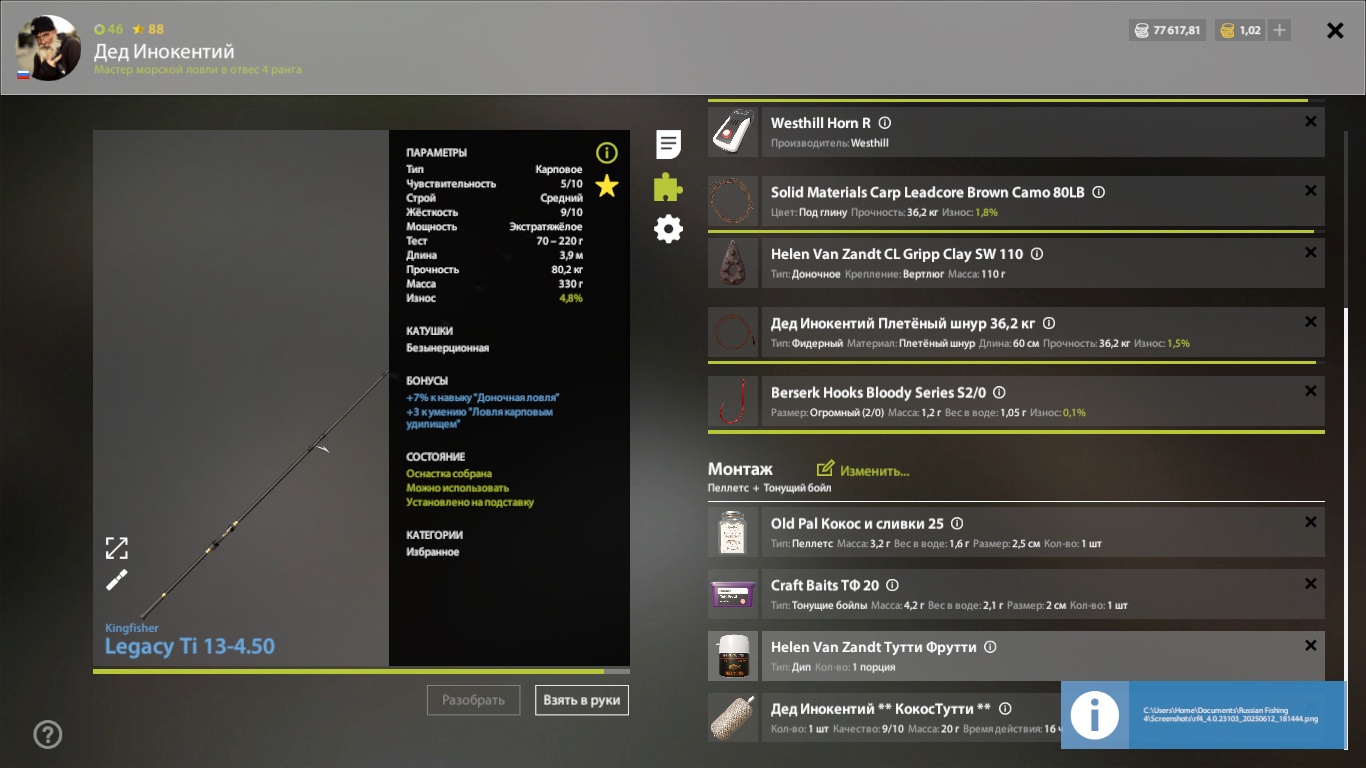Click the gold coins balance 1,02
The width and height of the screenshot is (1366, 768).
click(x=1240, y=30)
